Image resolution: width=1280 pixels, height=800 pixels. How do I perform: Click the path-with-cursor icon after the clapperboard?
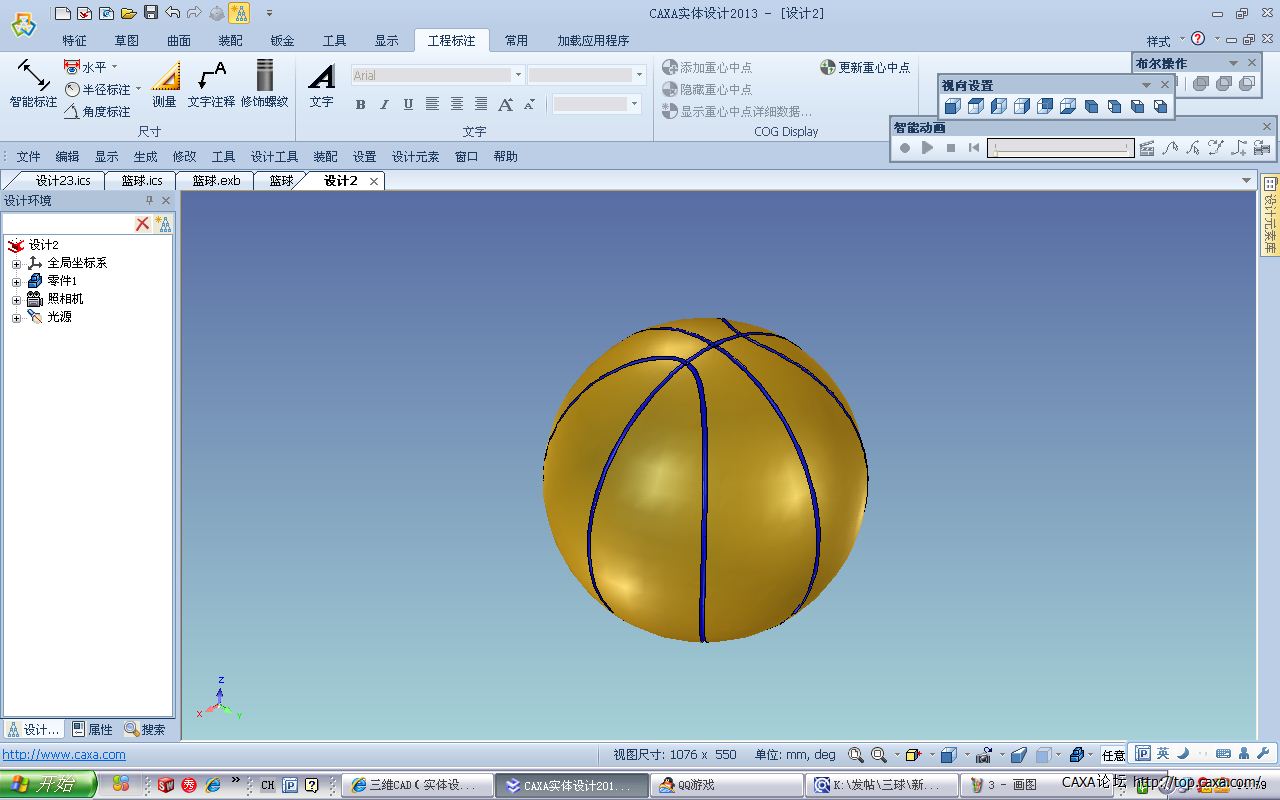pos(1170,148)
